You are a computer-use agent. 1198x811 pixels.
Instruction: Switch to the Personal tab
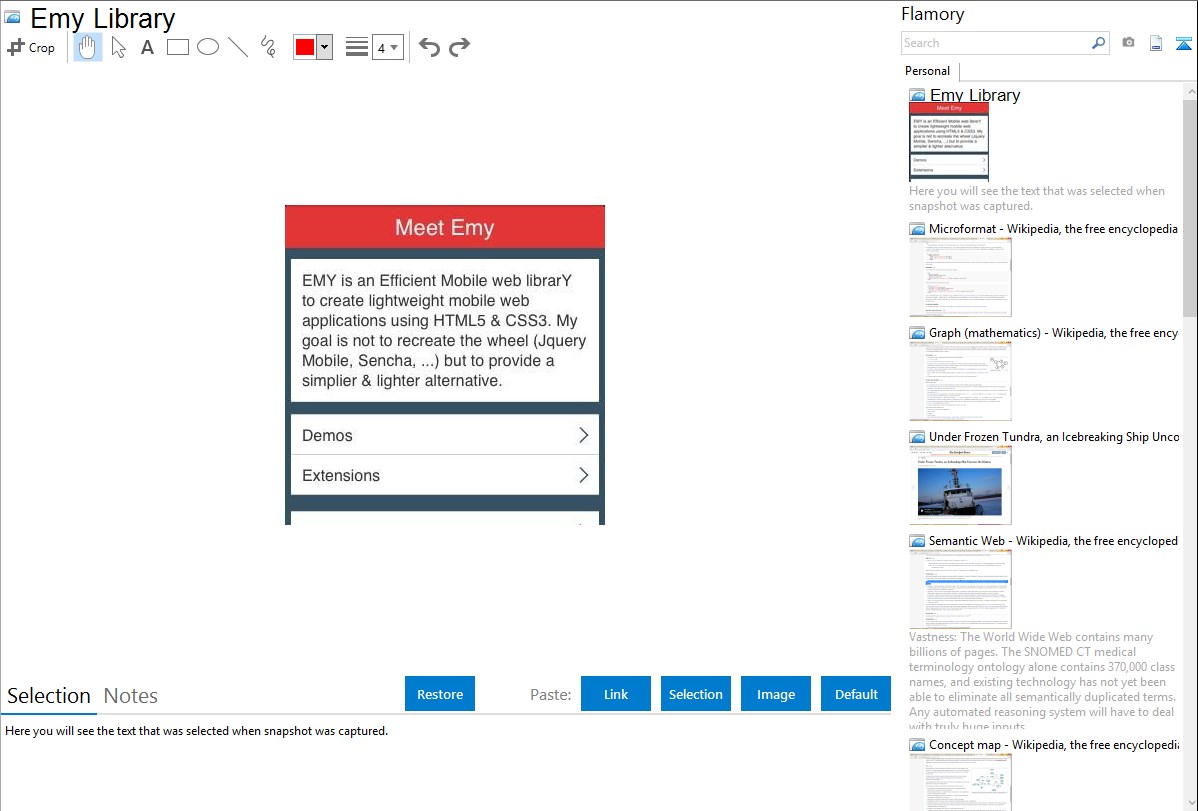tap(928, 71)
